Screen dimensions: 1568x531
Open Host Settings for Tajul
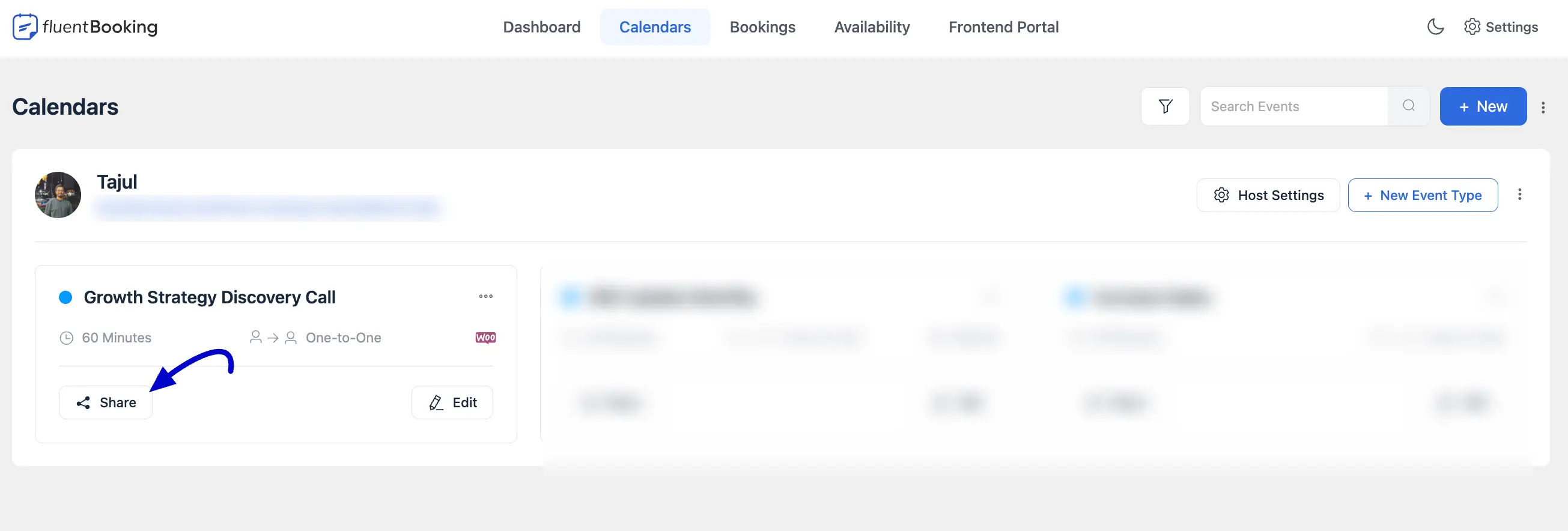click(x=1268, y=195)
